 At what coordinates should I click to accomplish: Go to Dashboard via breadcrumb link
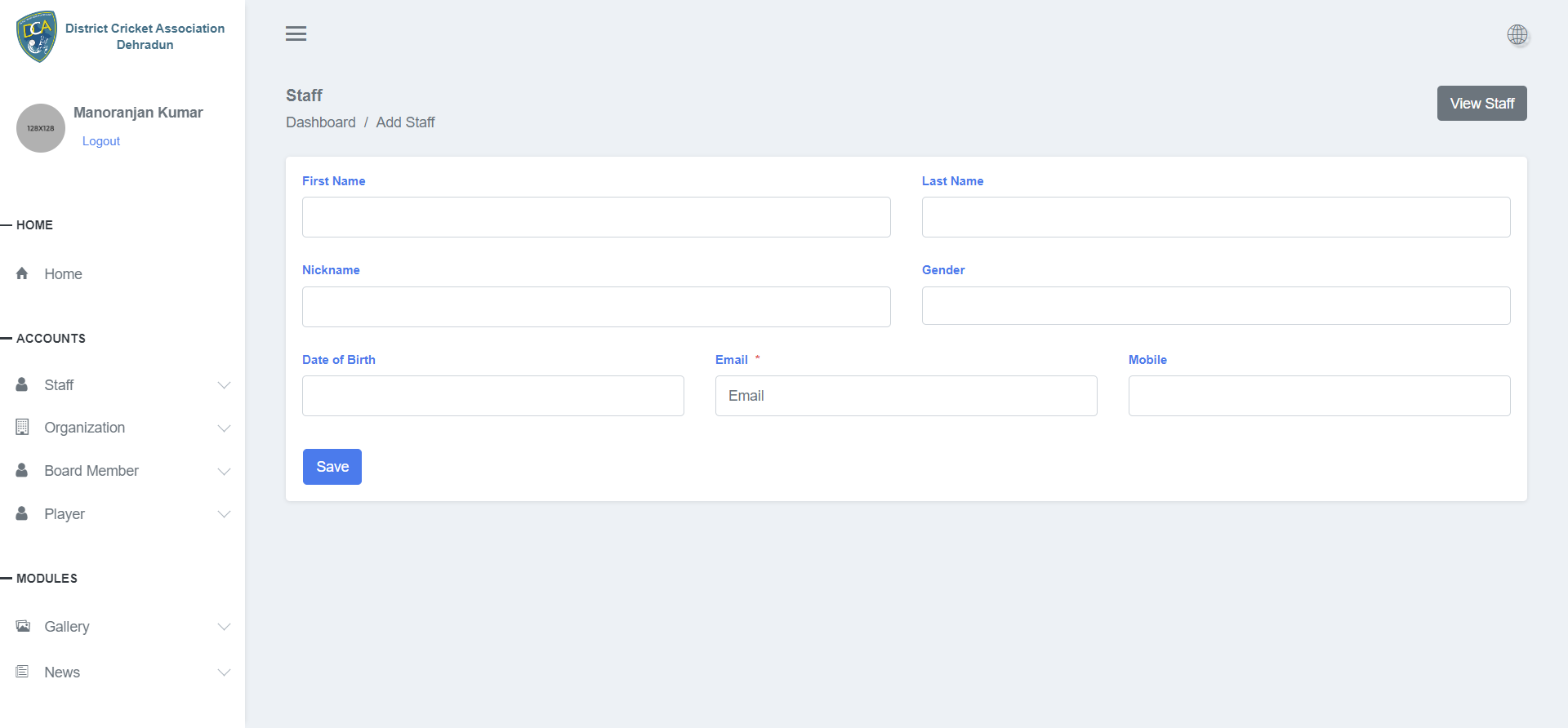(x=320, y=122)
